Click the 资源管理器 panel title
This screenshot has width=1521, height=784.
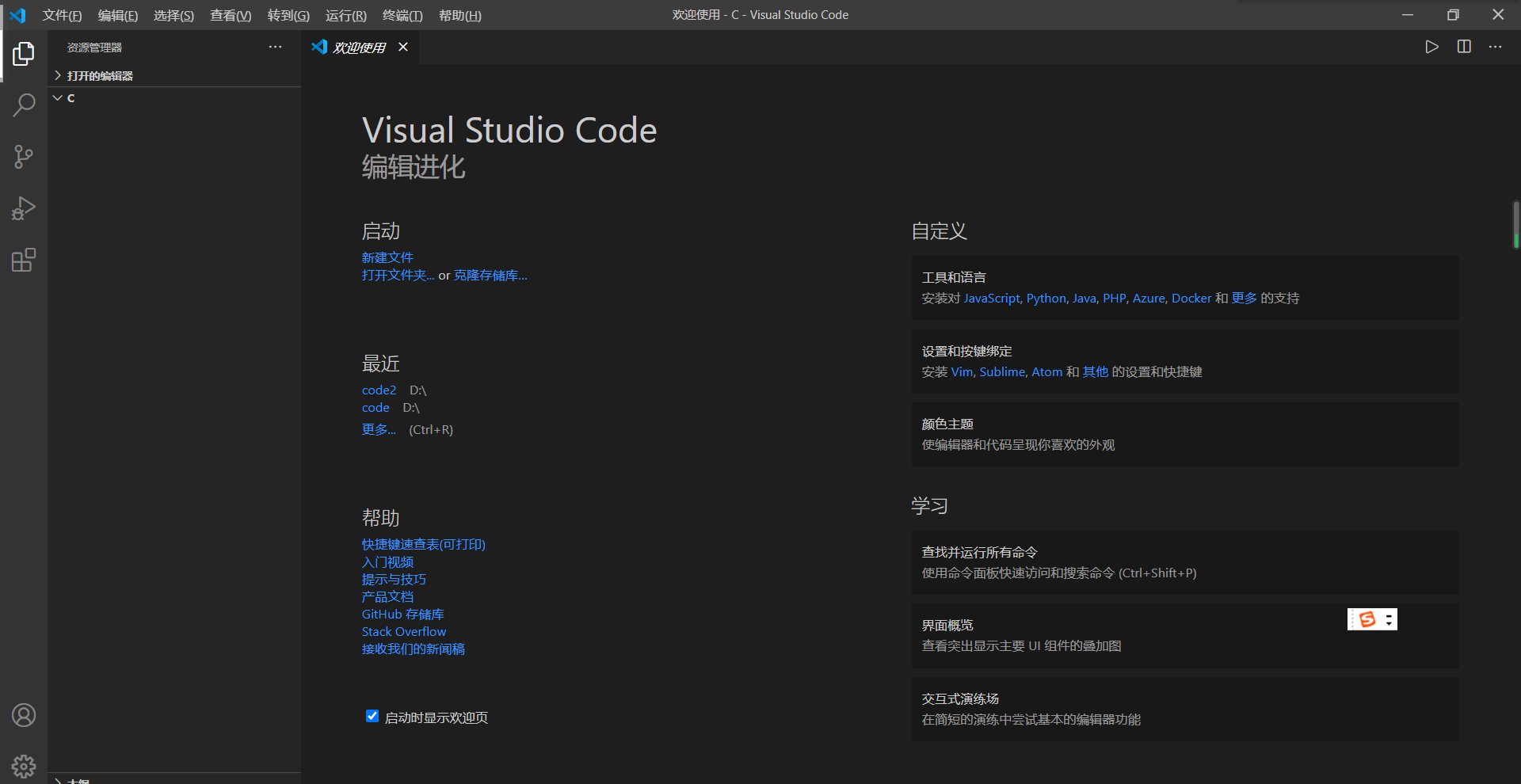tap(94, 48)
